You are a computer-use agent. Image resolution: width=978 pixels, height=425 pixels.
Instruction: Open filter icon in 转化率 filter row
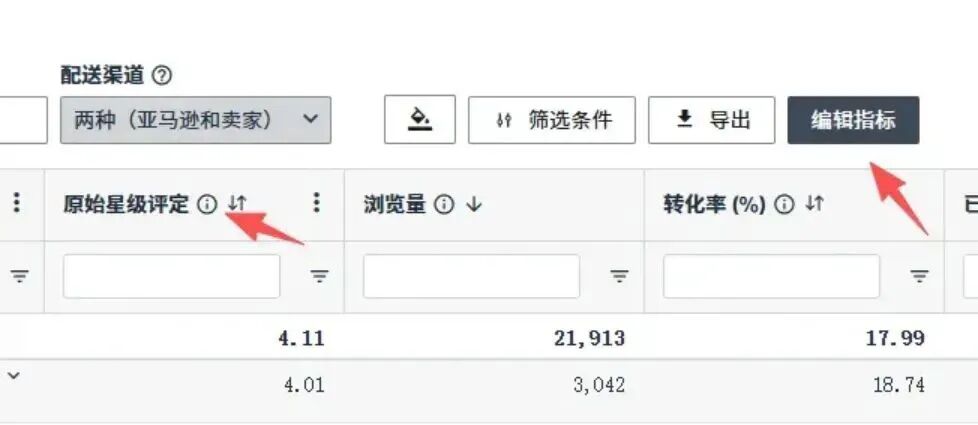(x=919, y=276)
